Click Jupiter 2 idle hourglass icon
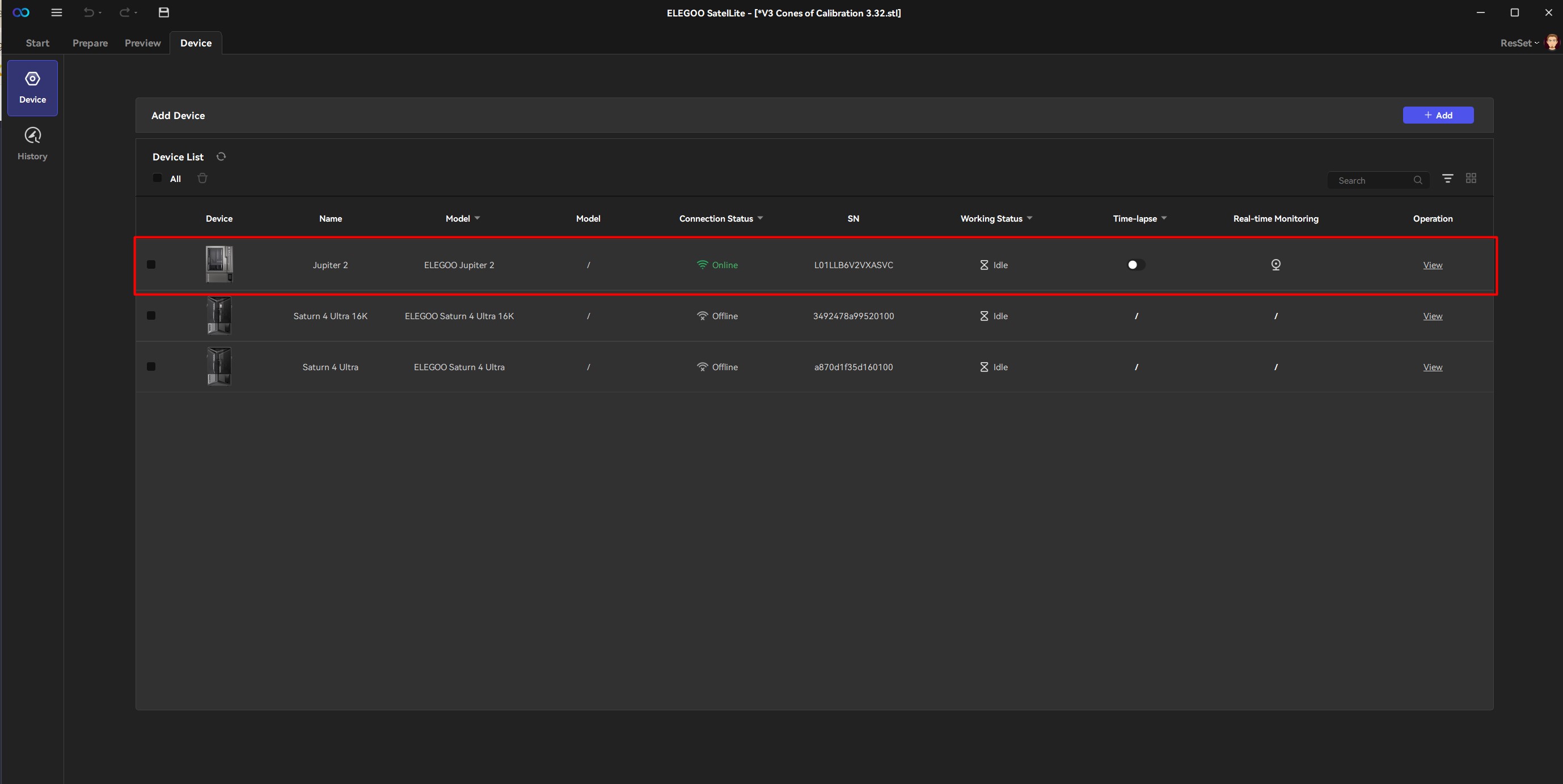Screen dimensions: 1563x784 click(984, 265)
